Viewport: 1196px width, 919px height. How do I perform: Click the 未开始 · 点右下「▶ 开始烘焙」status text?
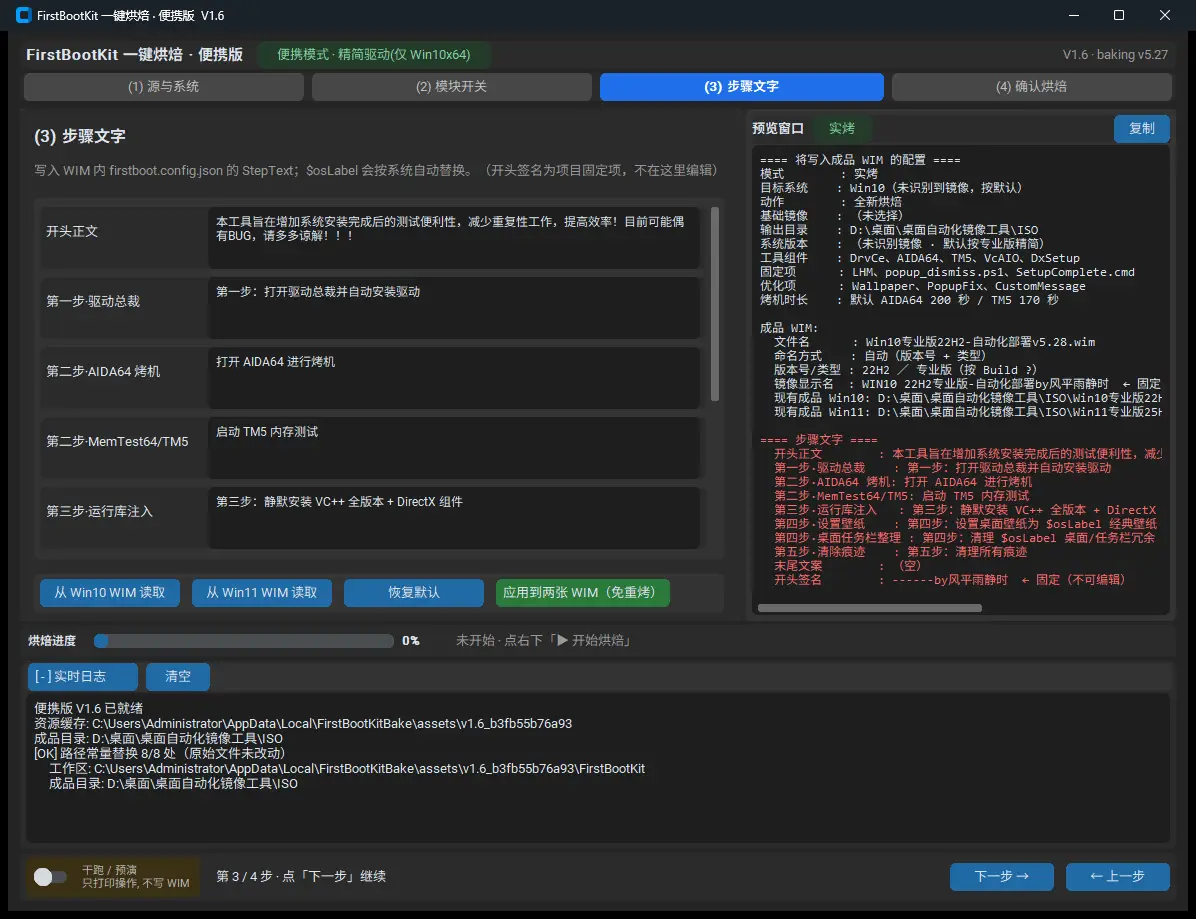[x=545, y=641]
